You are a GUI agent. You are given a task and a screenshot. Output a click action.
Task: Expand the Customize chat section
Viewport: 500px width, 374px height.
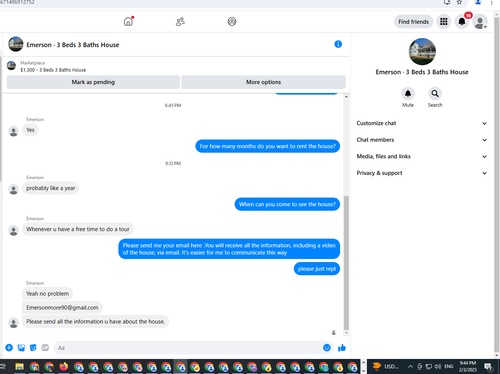click(x=422, y=123)
